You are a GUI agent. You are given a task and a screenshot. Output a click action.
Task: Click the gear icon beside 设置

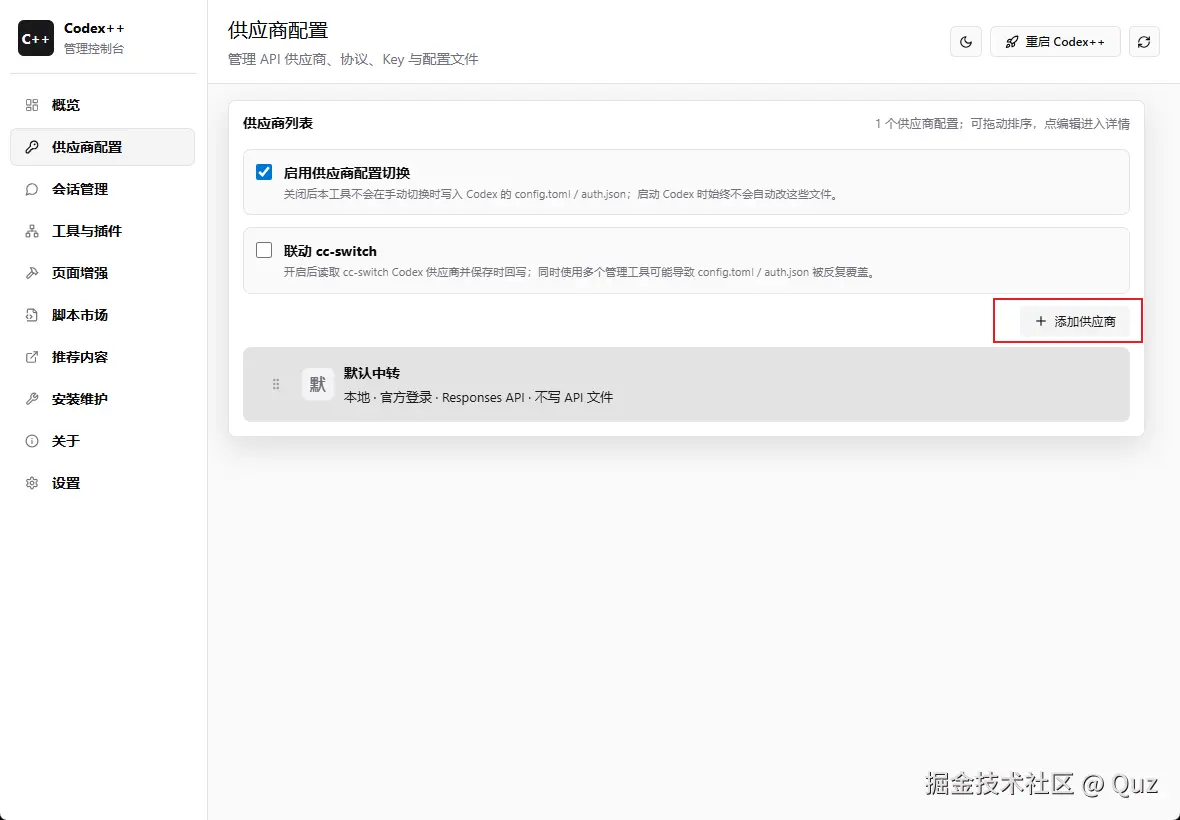32,483
